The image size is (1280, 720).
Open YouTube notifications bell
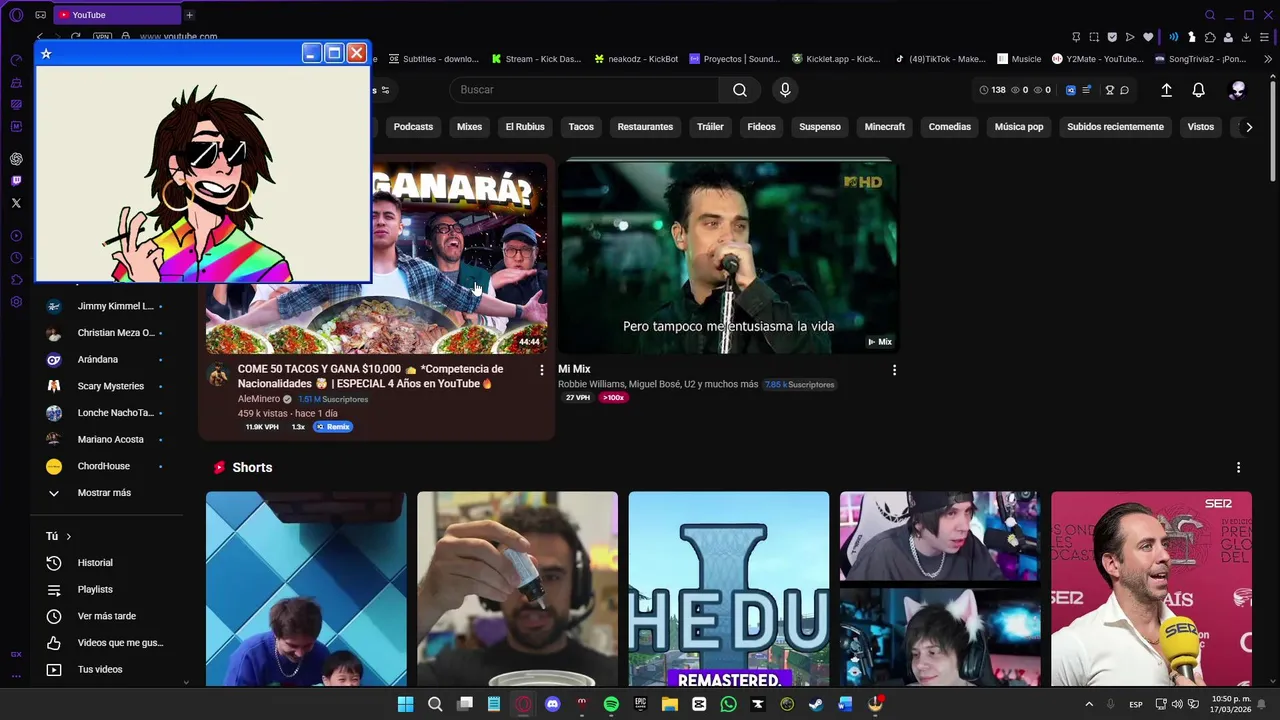click(x=1198, y=90)
